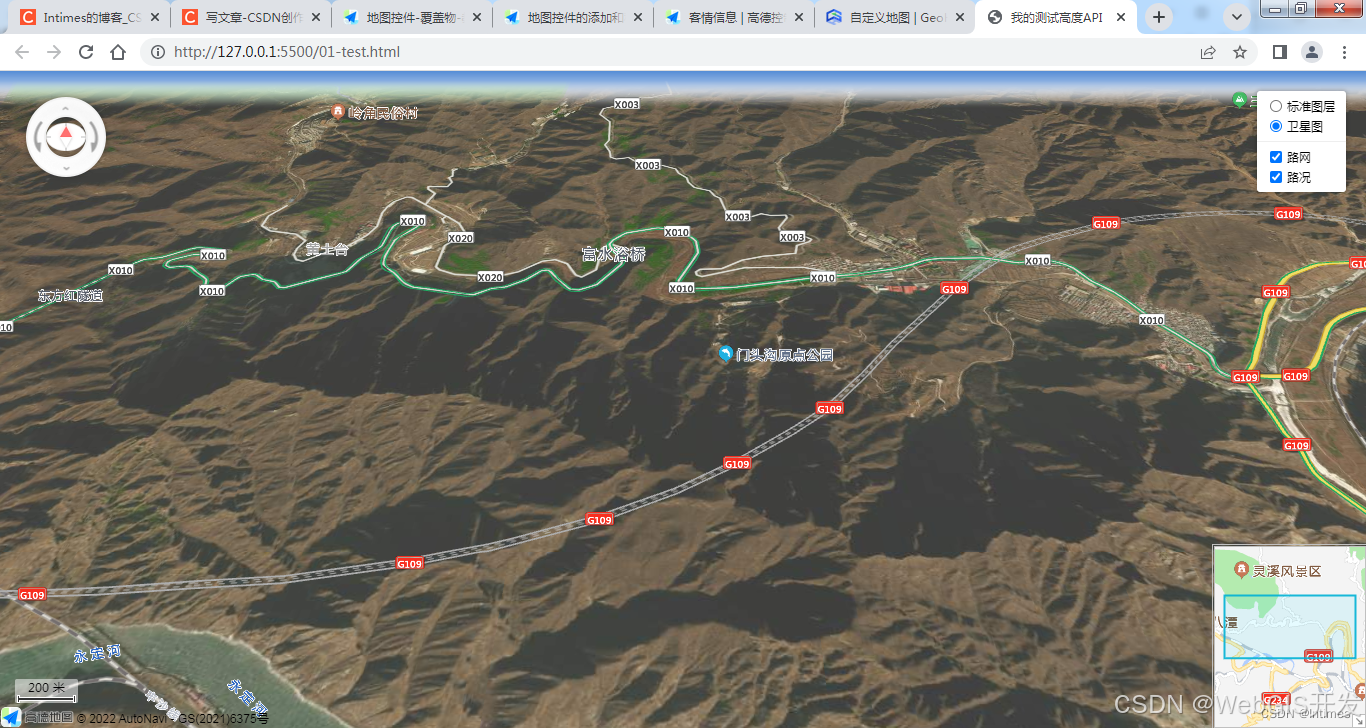The image size is (1366, 728).
Task: Close the 写文章-CSDN创作 tab
Action: [x=316, y=17]
